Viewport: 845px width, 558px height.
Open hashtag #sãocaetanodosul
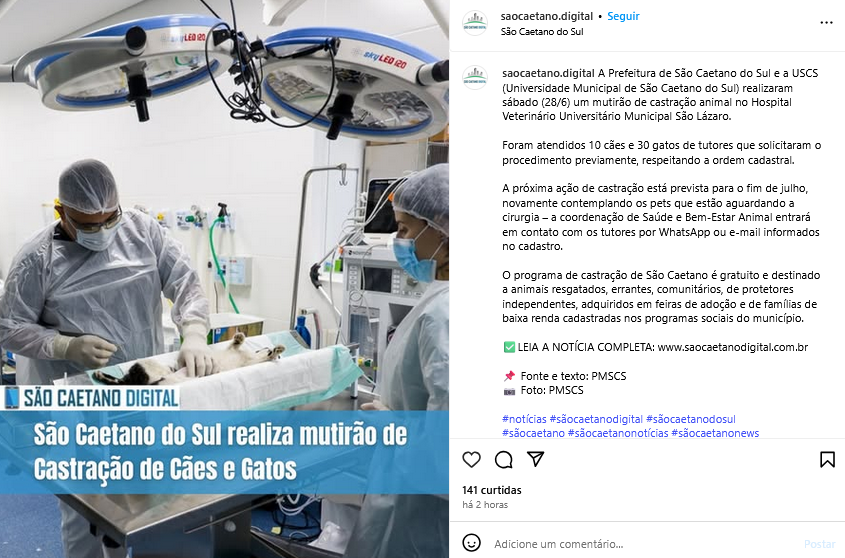pyautogui.click(x=690, y=419)
